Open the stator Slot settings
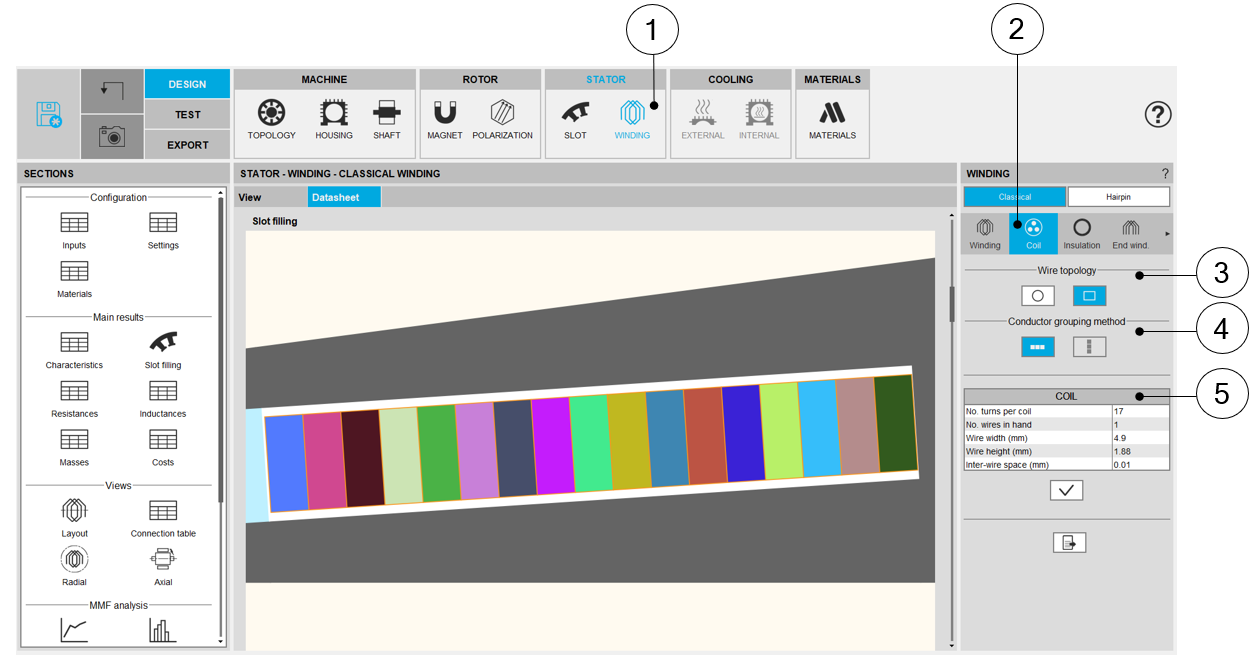The width and height of the screenshot is (1259, 668). point(575,120)
